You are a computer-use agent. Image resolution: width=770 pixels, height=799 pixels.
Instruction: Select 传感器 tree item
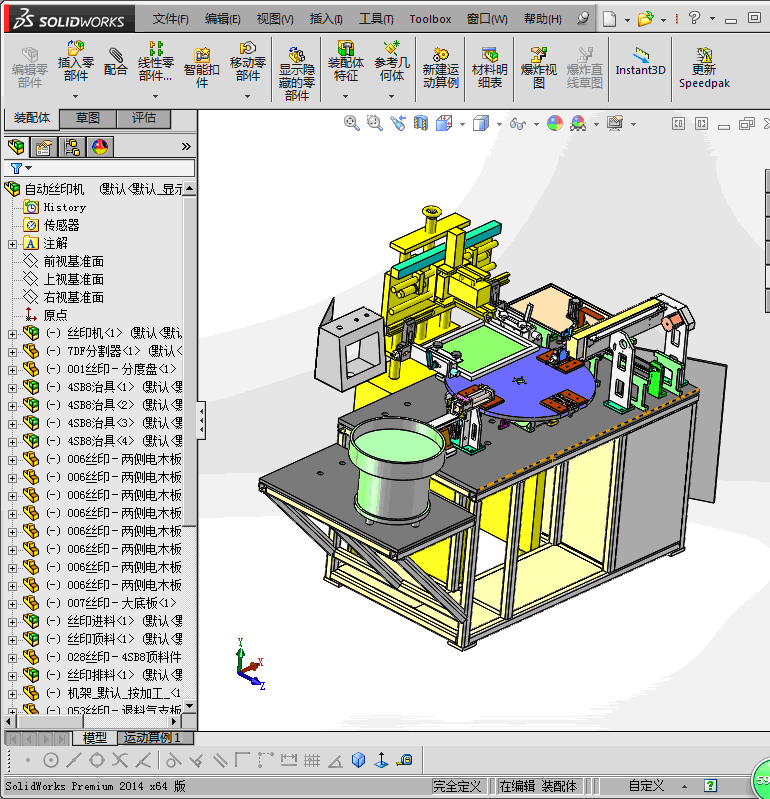pyautogui.click(x=61, y=225)
